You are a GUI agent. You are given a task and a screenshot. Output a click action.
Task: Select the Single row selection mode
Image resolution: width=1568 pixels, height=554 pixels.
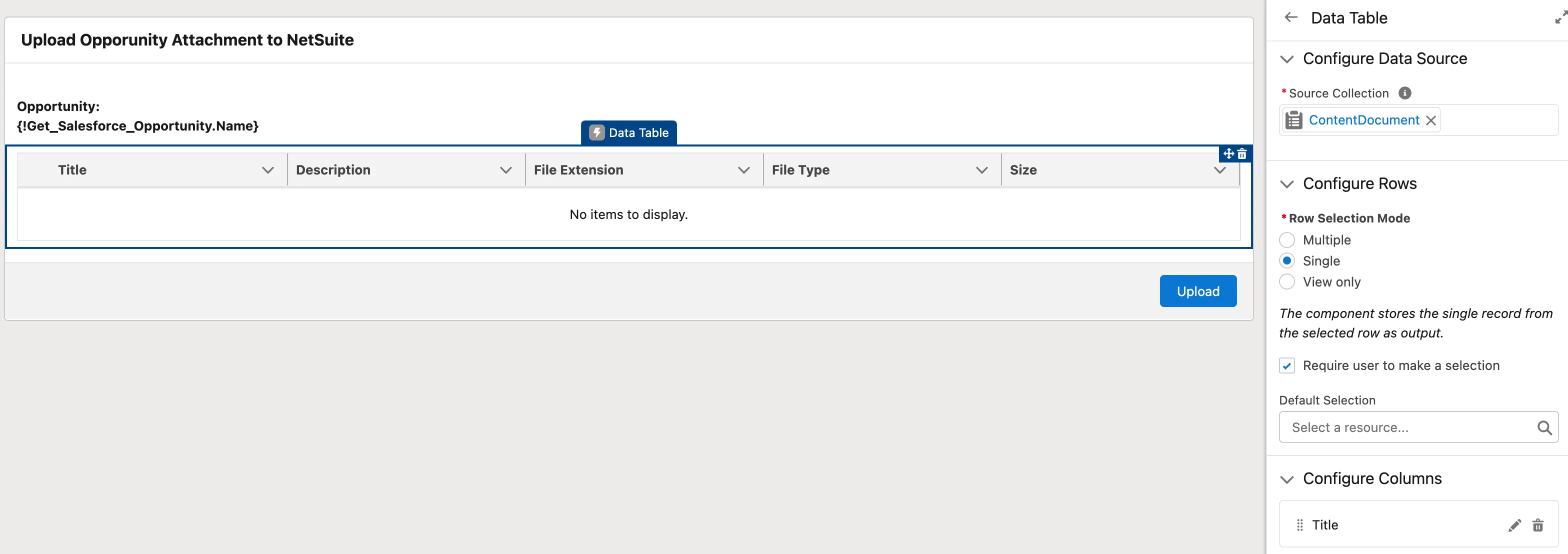coord(1287,261)
